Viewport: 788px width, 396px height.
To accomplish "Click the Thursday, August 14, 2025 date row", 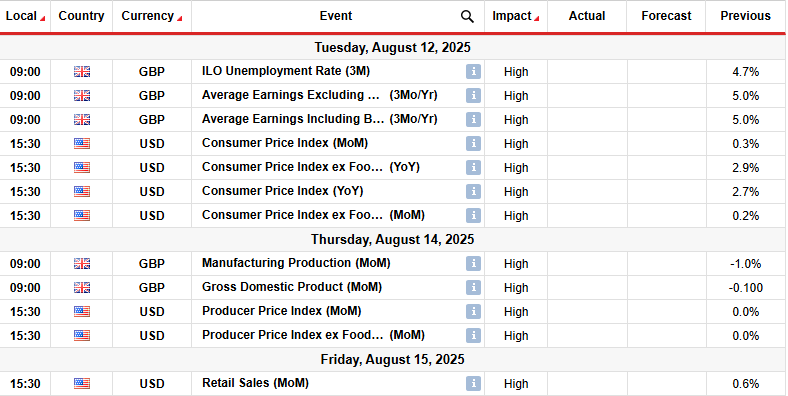I will [x=392, y=239].
